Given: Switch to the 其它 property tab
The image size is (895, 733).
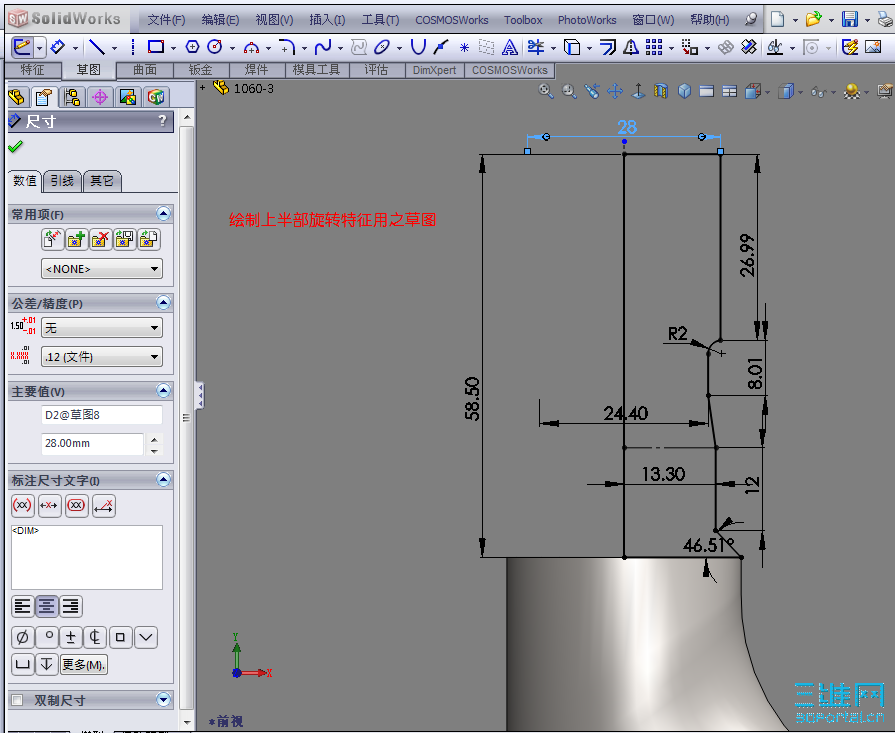Looking at the screenshot, I should pos(102,181).
